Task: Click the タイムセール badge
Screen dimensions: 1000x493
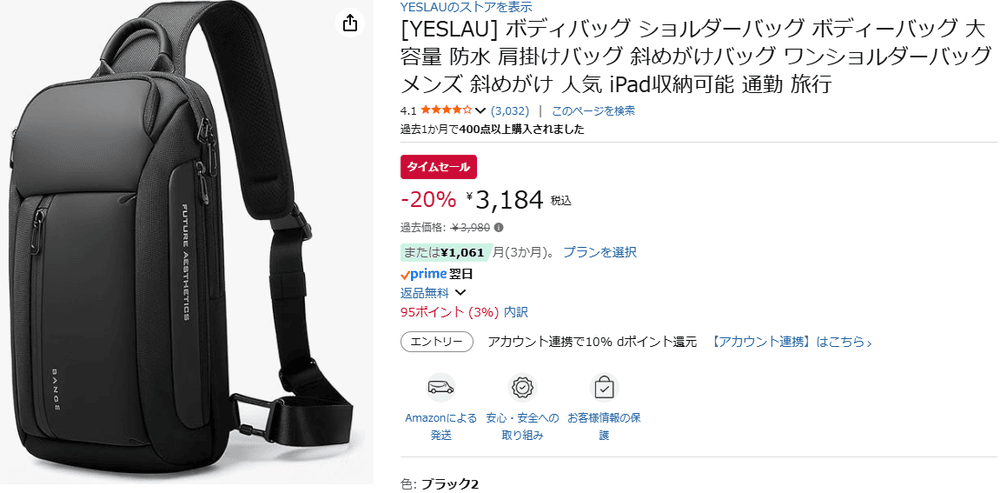Action: tap(439, 167)
